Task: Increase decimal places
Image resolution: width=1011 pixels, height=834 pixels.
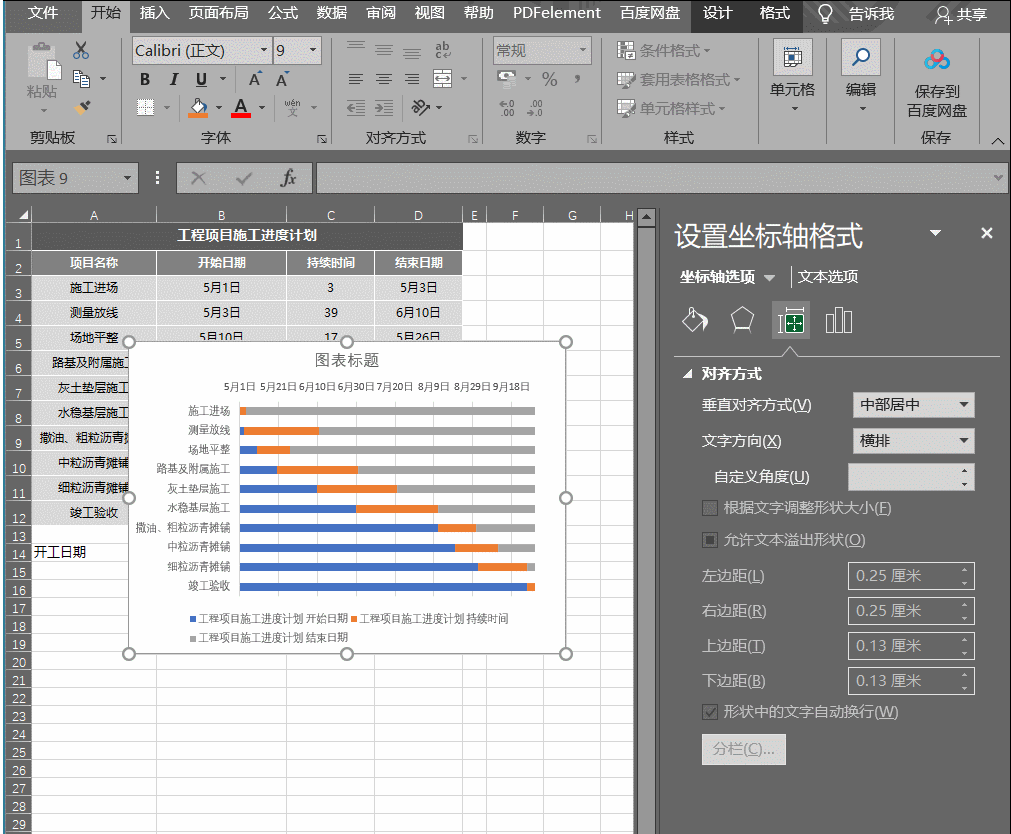Action: click(507, 108)
